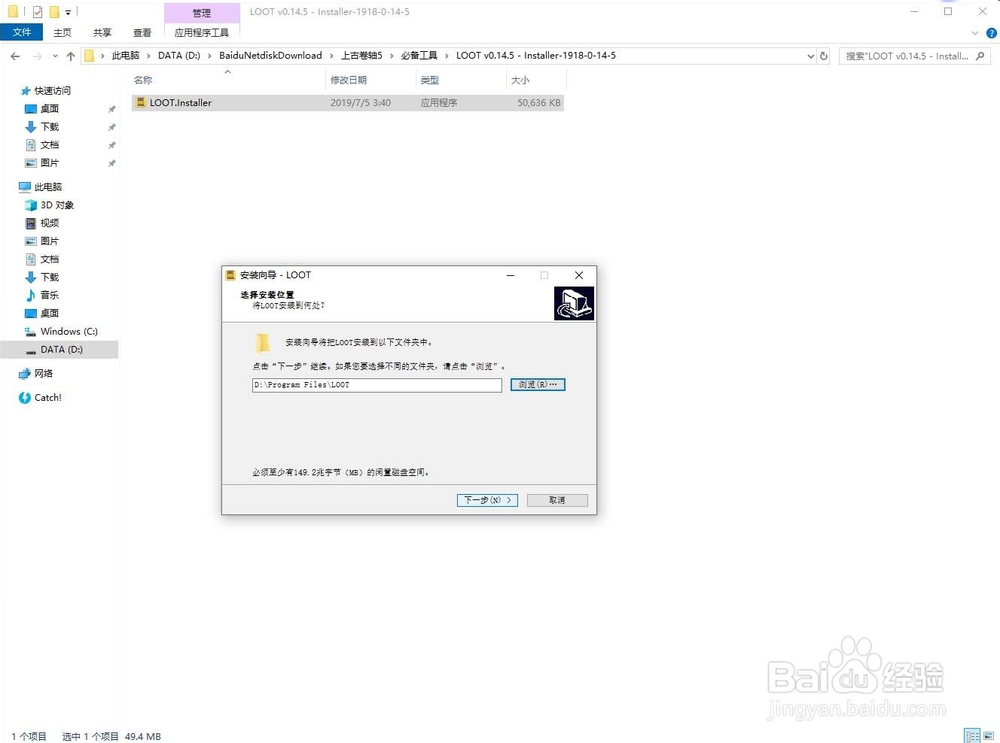
Task: Click 此电脑 in address breadcrumb
Action: click(126, 55)
